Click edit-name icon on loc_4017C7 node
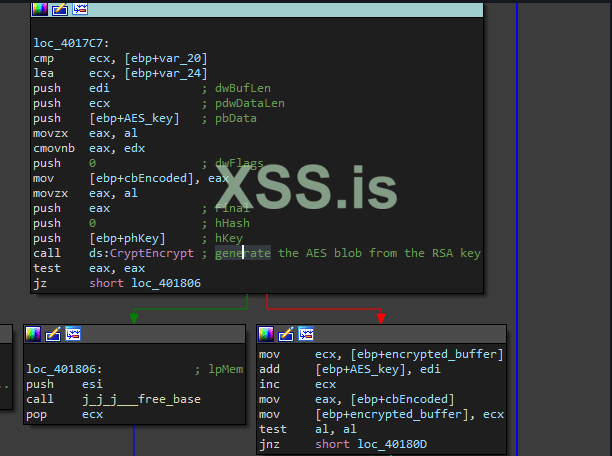This screenshot has width=612, height=456. click(60, 9)
